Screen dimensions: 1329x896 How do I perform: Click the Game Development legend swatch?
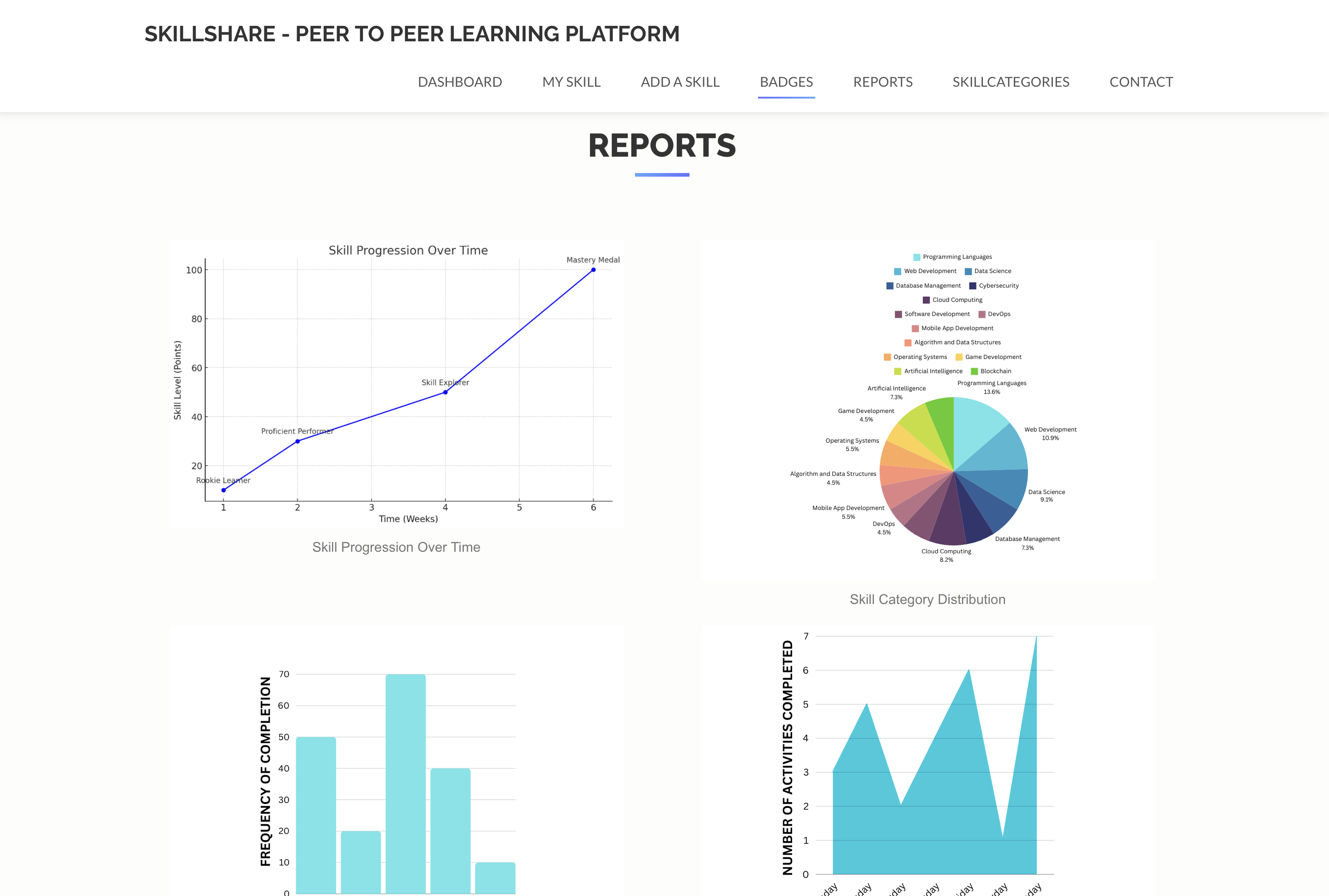click(959, 357)
